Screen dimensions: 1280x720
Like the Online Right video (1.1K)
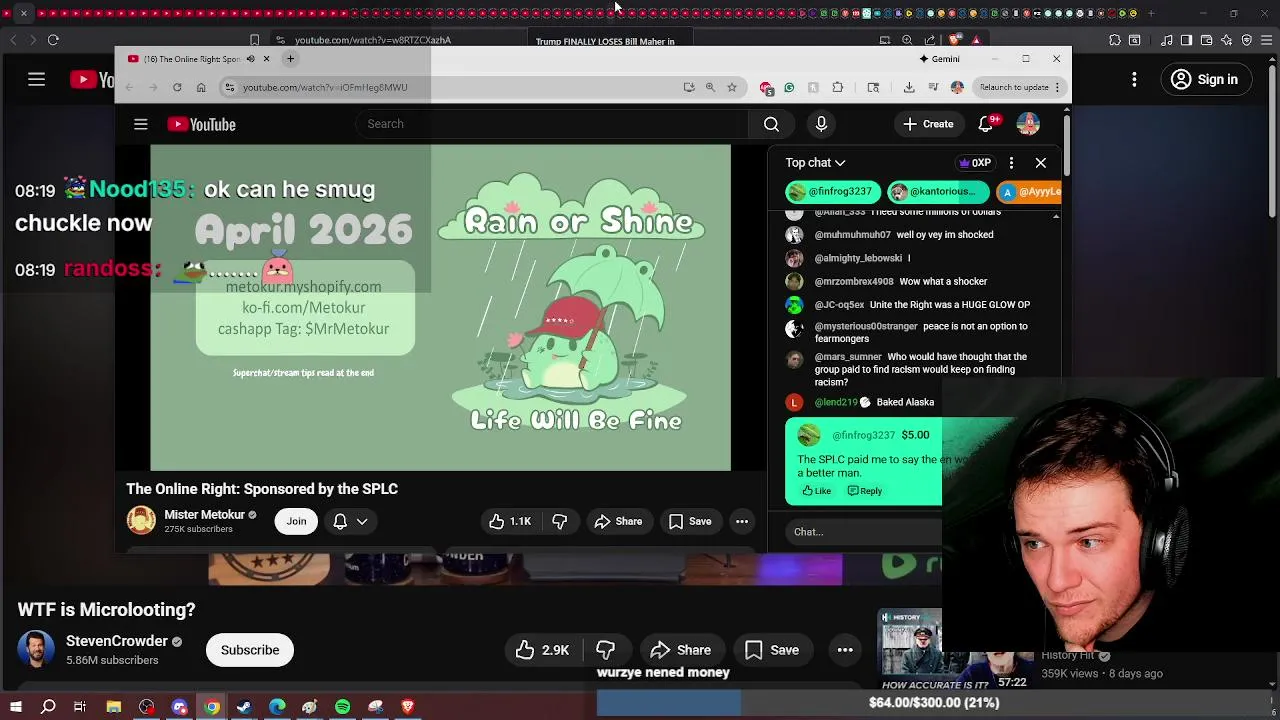(509, 521)
